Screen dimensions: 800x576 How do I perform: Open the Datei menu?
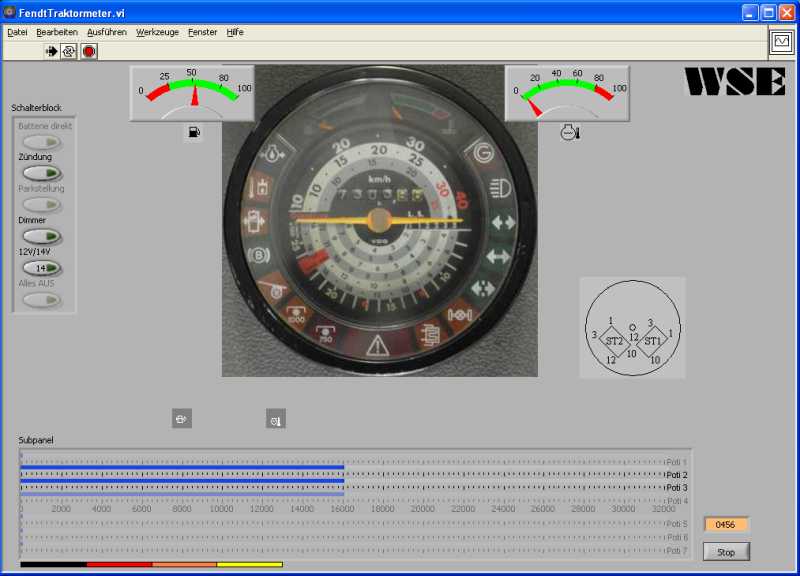pyautogui.click(x=17, y=32)
